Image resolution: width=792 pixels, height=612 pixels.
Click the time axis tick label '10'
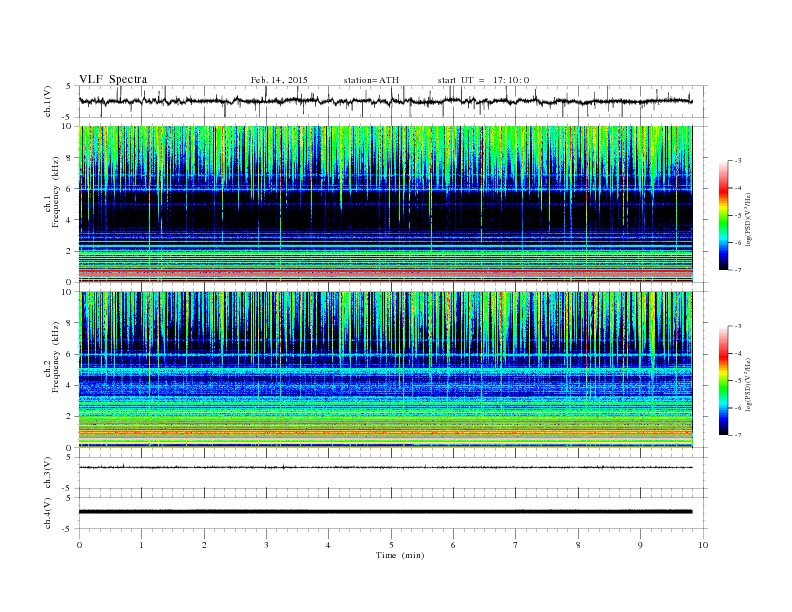pos(703,545)
